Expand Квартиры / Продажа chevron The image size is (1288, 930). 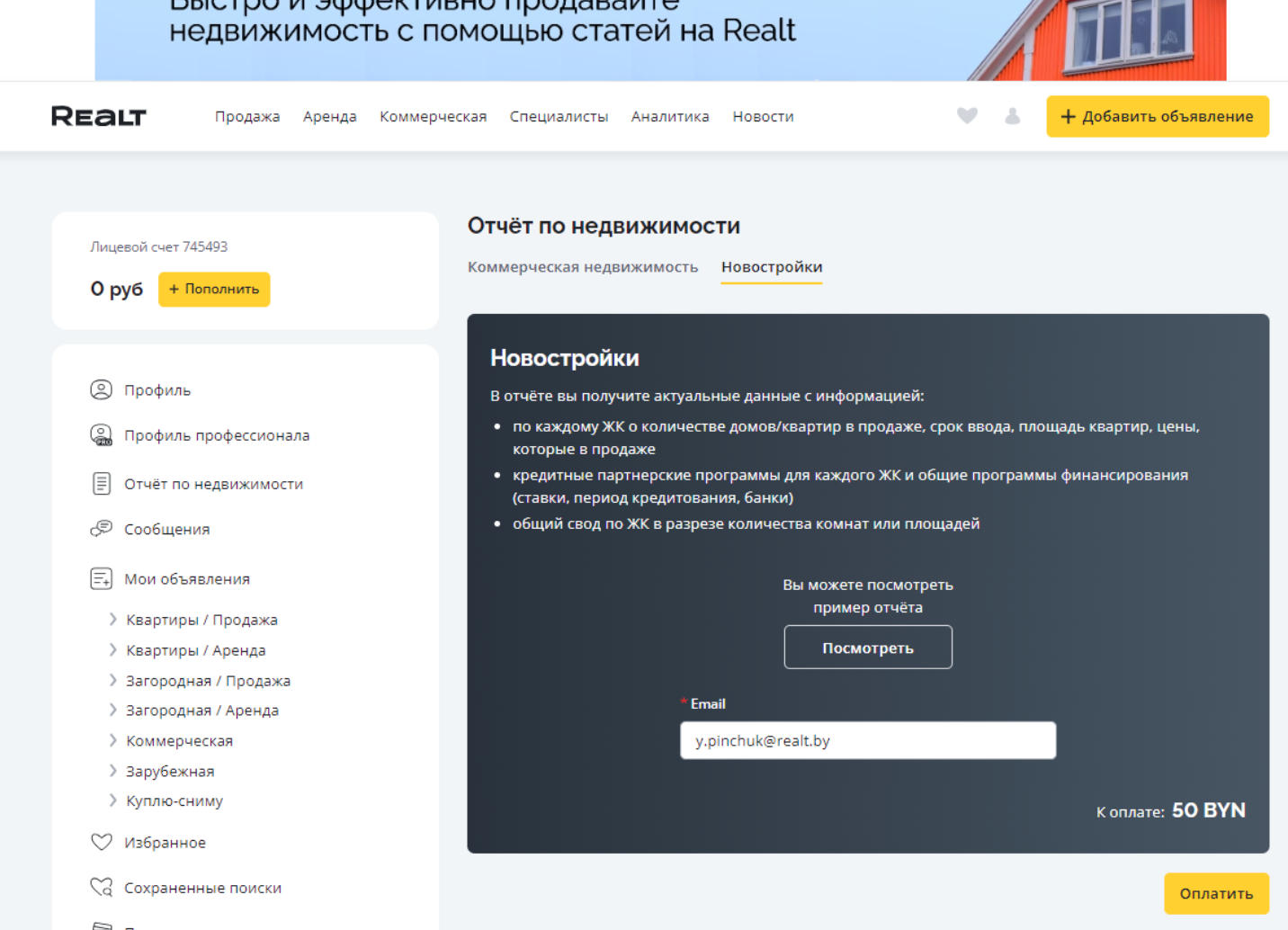click(x=112, y=619)
